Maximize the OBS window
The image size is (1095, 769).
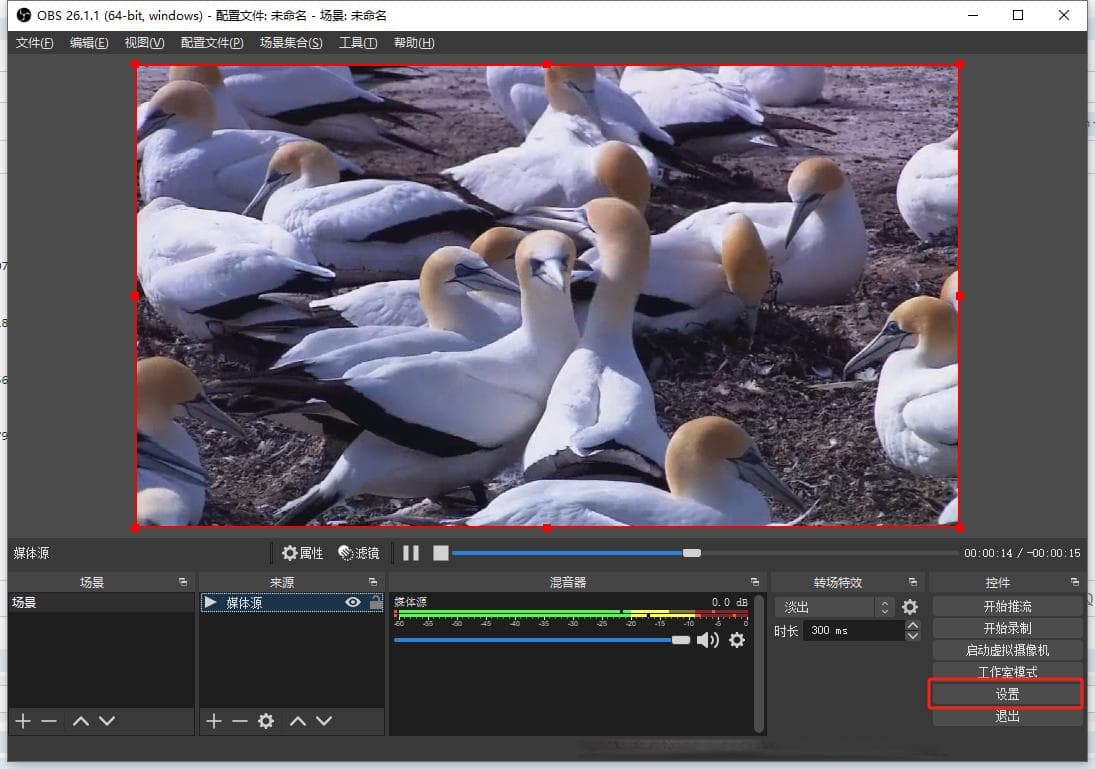click(1018, 15)
